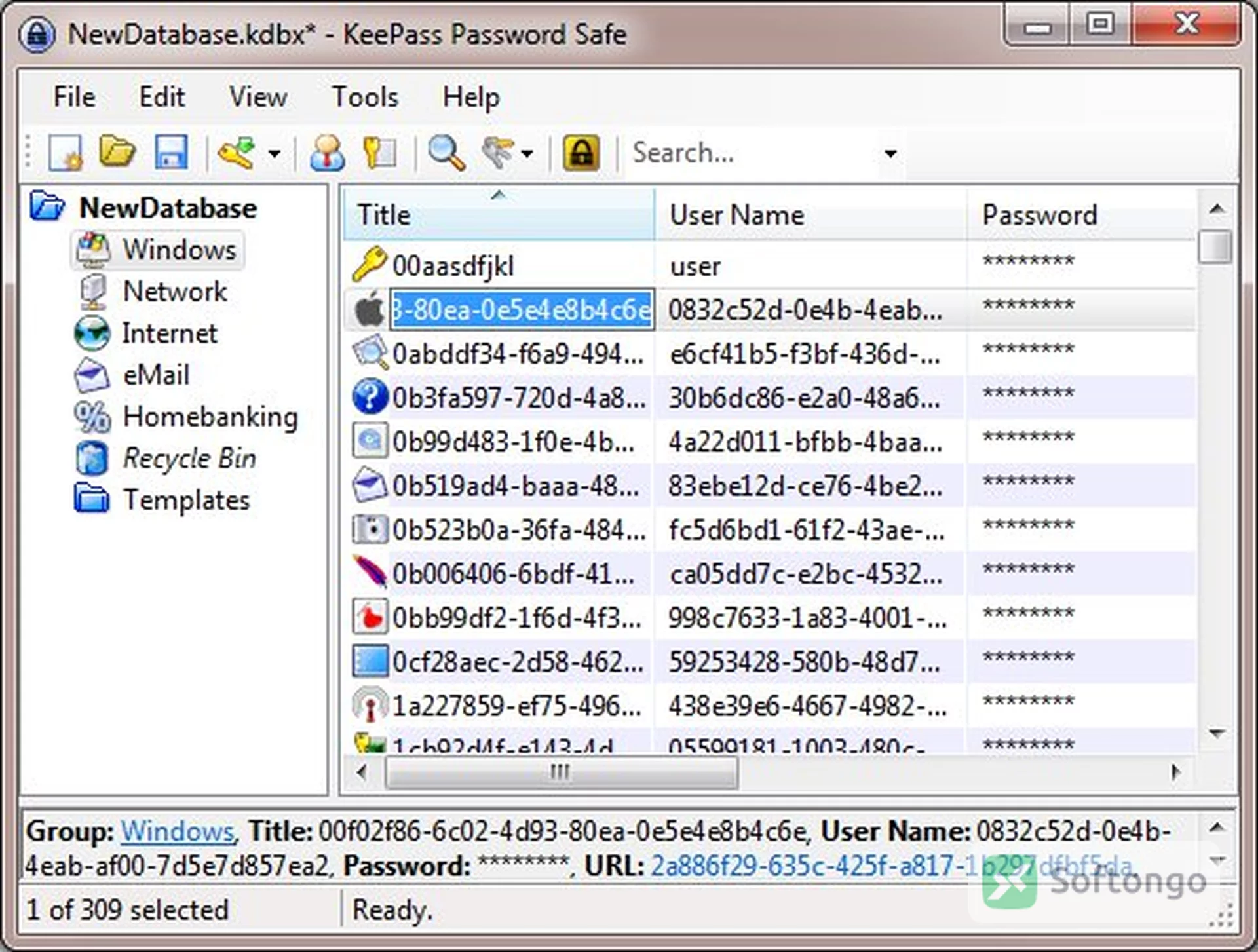Open the Help menu
The image size is (1258, 952).
pyautogui.click(x=471, y=97)
